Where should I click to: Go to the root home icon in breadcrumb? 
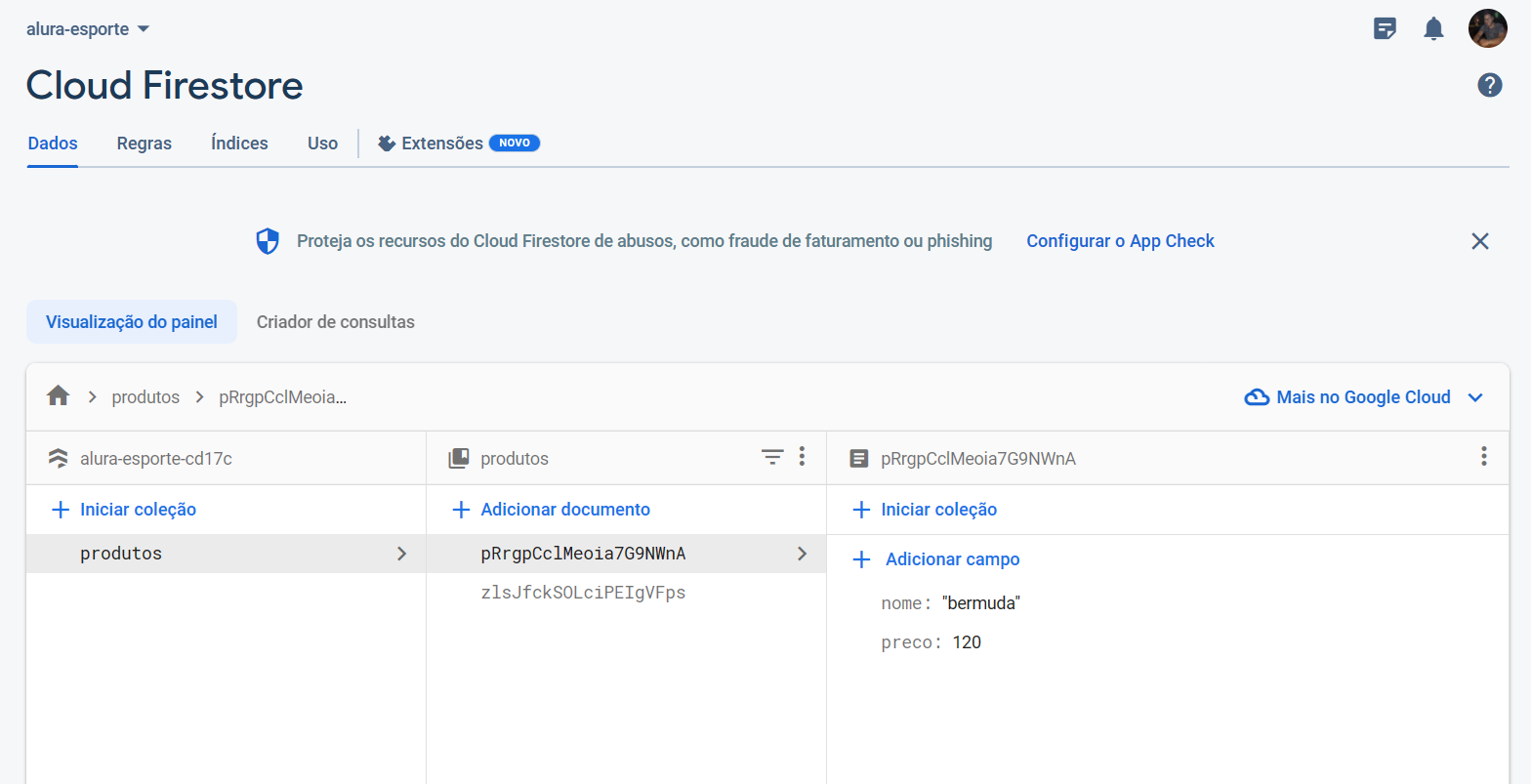coord(59,396)
